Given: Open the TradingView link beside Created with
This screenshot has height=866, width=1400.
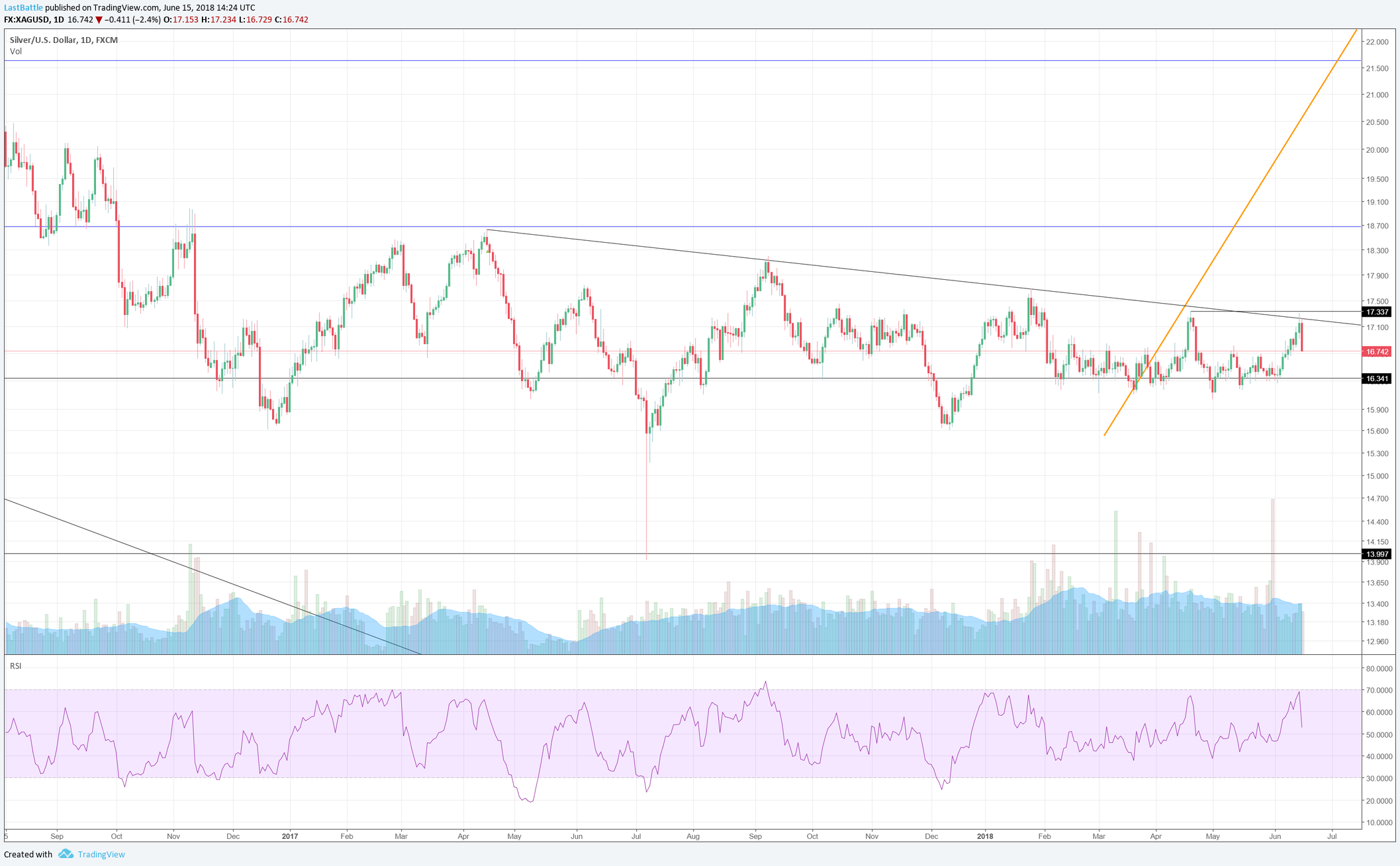Looking at the screenshot, I should coord(101,854).
